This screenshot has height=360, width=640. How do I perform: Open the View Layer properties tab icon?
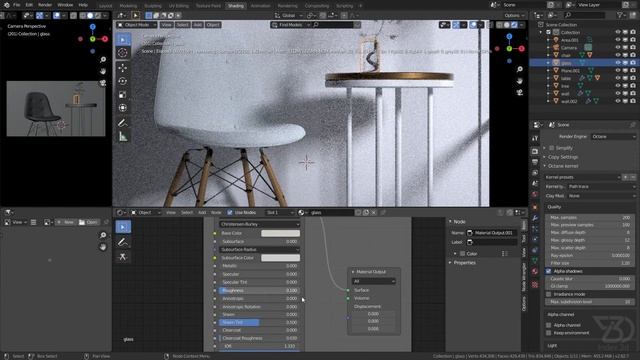tap(535, 173)
